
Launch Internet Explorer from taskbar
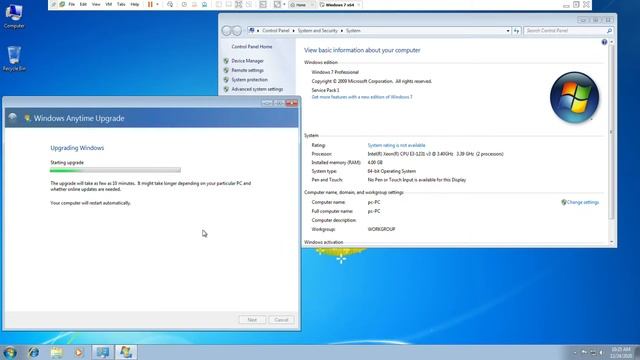tap(33, 352)
